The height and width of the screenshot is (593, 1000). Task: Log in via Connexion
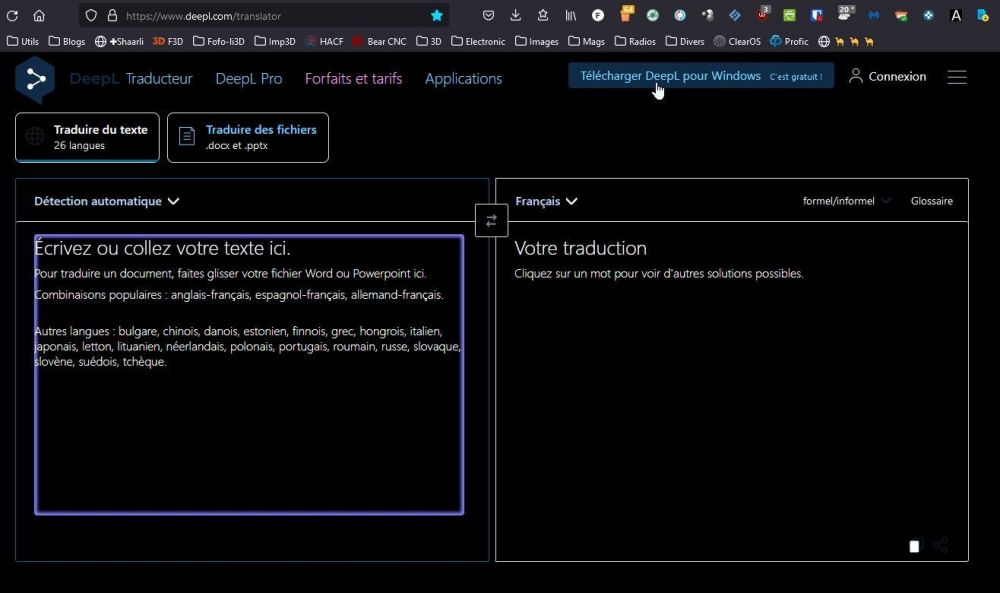[x=897, y=77]
